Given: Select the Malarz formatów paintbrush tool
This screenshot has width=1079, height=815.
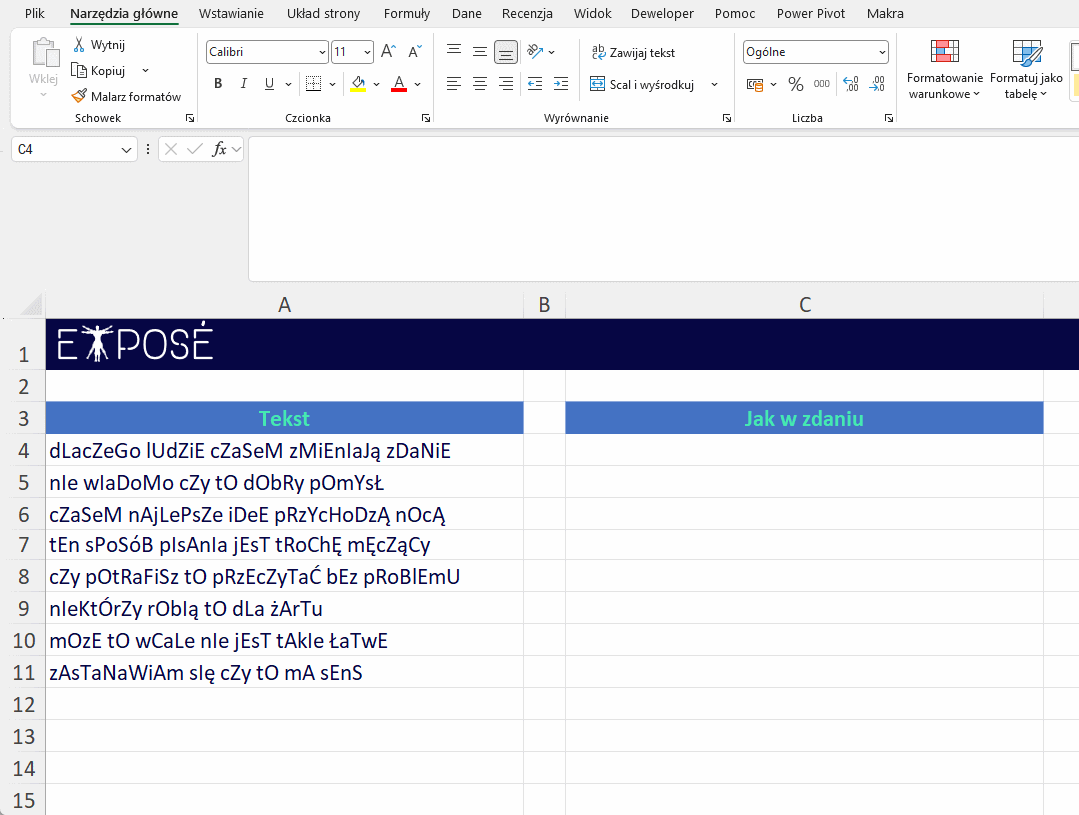Looking at the screenshot, I should 80,97.
